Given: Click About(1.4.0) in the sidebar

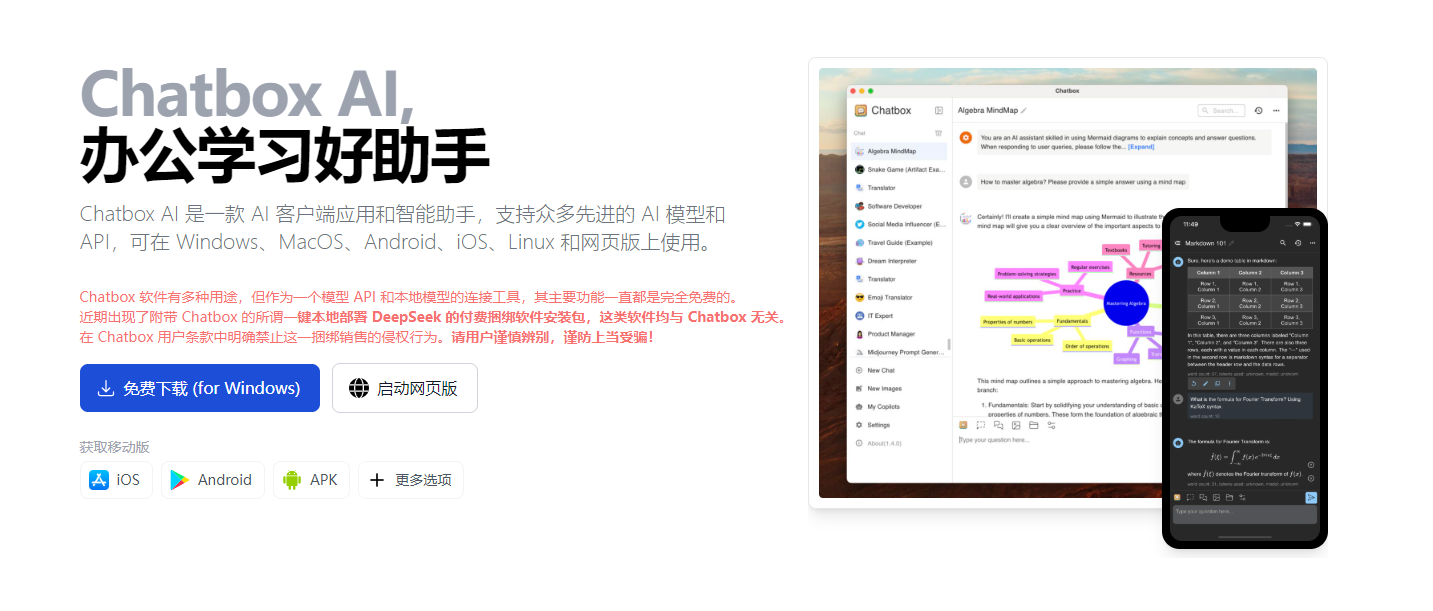Looking at the screenshot, I should [899, 443].
